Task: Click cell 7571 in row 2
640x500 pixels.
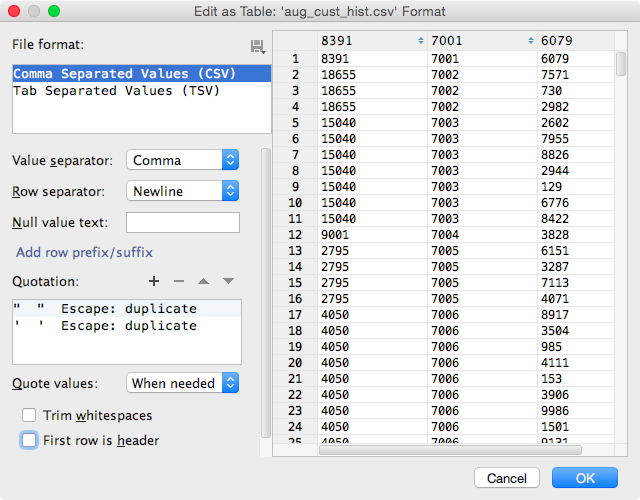Action: pos(576,75)
